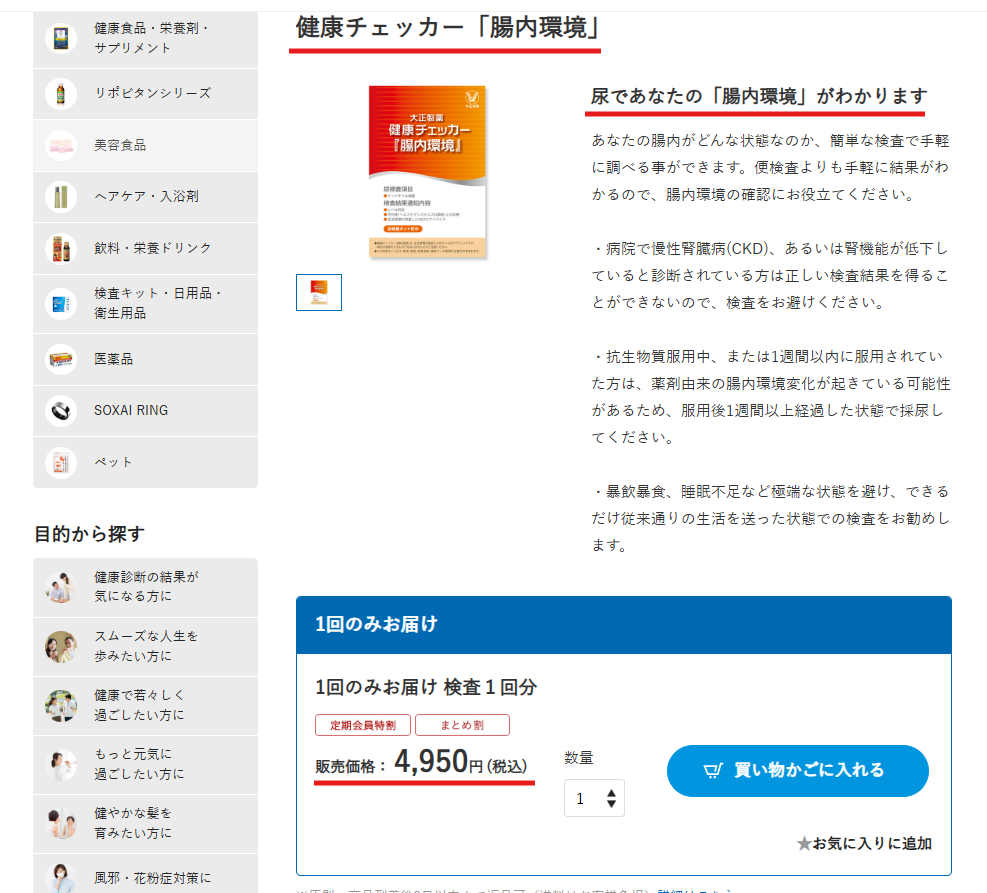Click the 販売価格 4,950円 price text
Screen dimensions: 987x893
(x=422, y=763)
